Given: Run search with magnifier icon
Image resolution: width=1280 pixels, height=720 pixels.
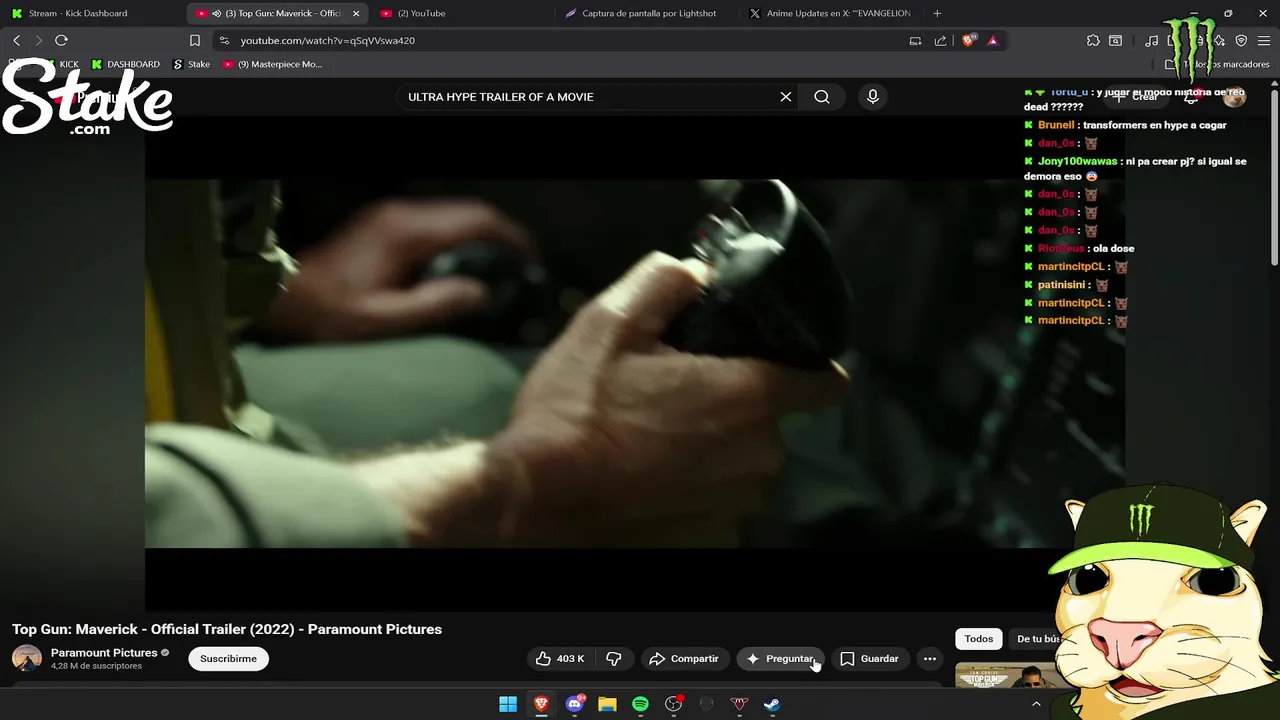Looking at the screenshot, I should point(822,97).
